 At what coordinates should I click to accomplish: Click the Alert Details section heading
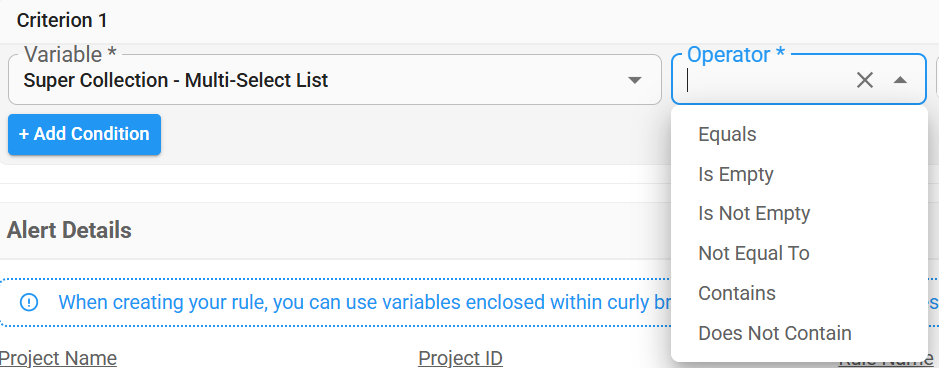click(x=69, y=230)
